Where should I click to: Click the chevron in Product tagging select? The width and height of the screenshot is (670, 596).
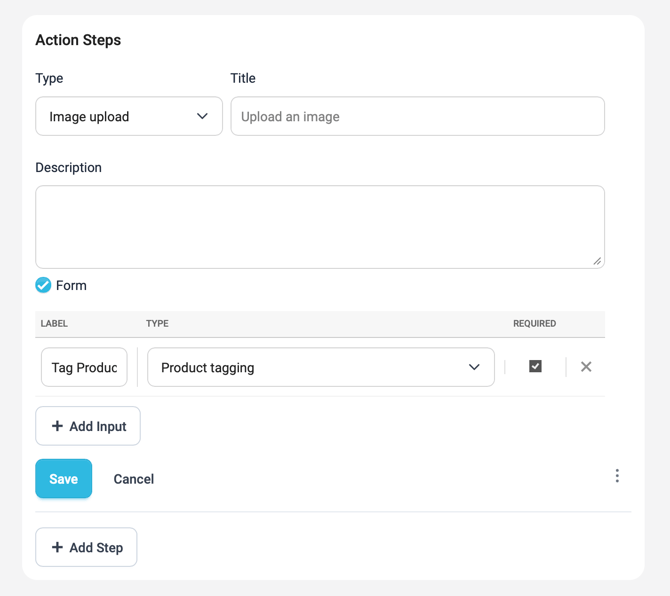[x=474, y=367]
